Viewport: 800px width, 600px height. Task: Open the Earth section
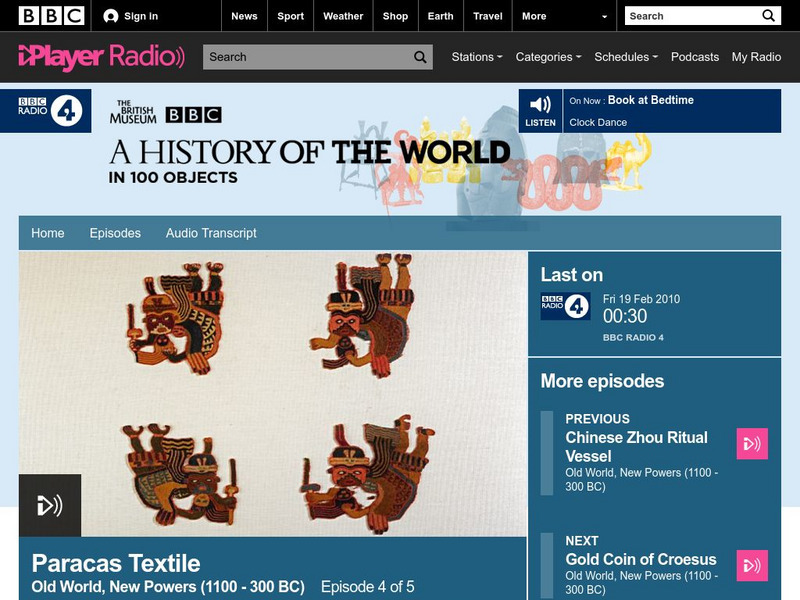440,16
